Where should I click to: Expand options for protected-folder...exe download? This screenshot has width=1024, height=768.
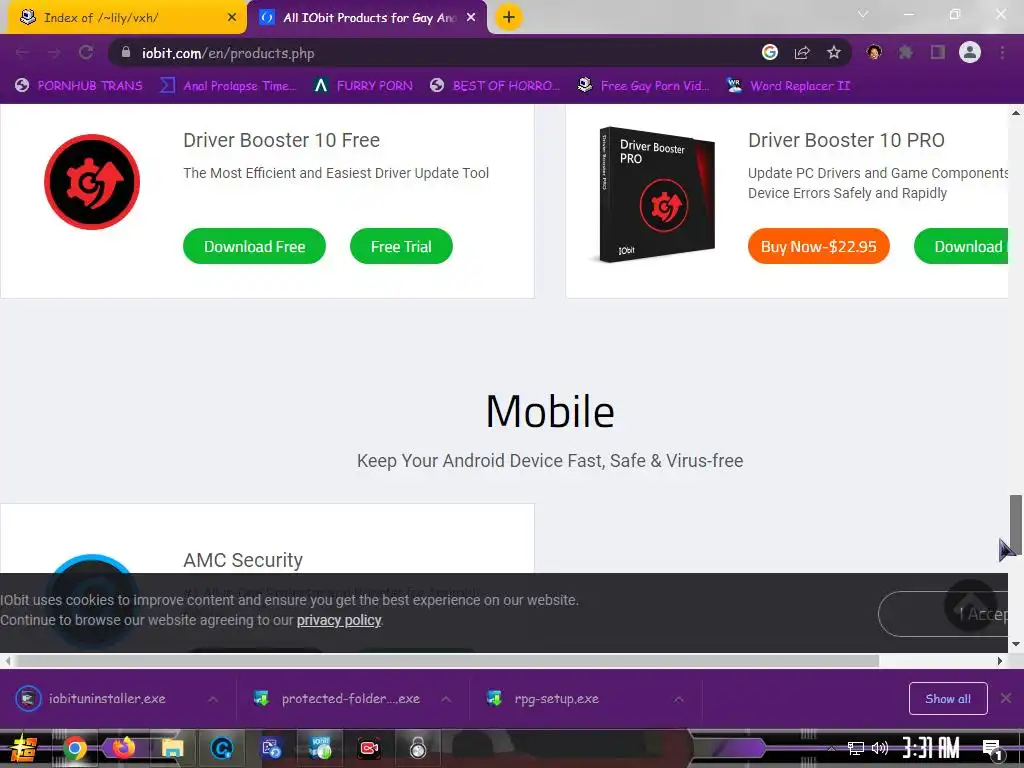[446, 699]
